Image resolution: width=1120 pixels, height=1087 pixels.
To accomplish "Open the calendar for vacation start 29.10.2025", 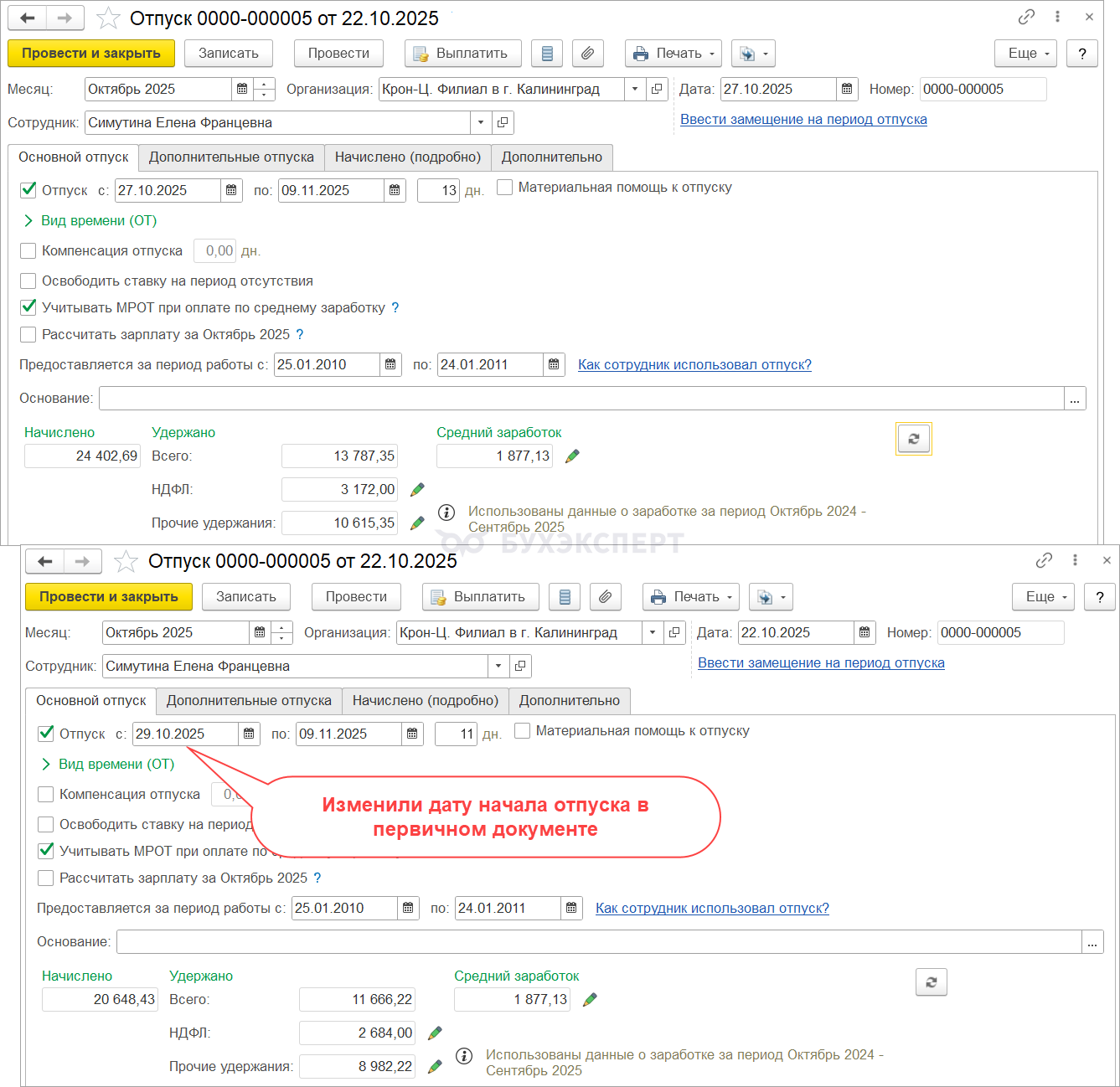I will click(x=250, y=734).
